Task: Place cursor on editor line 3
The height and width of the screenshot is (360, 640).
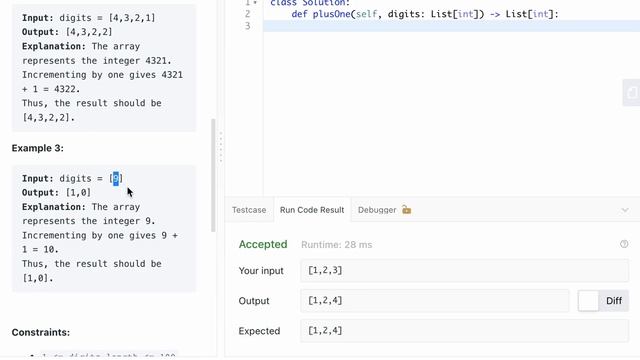Action: click(451, 26)
